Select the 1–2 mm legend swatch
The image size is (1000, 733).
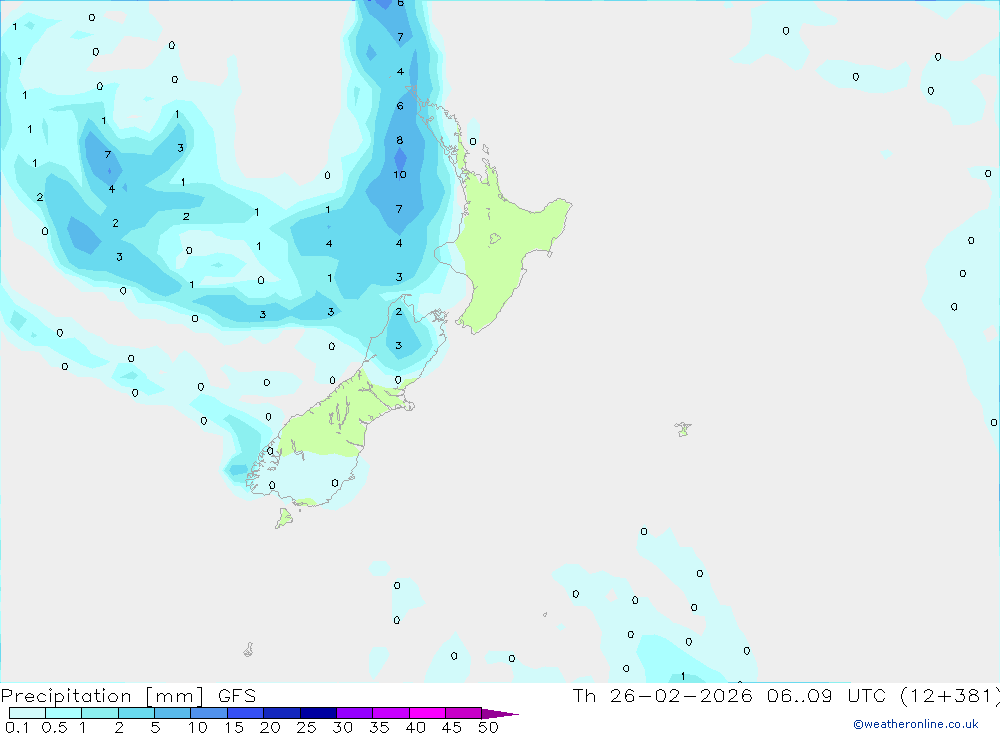tap(99, 713)
